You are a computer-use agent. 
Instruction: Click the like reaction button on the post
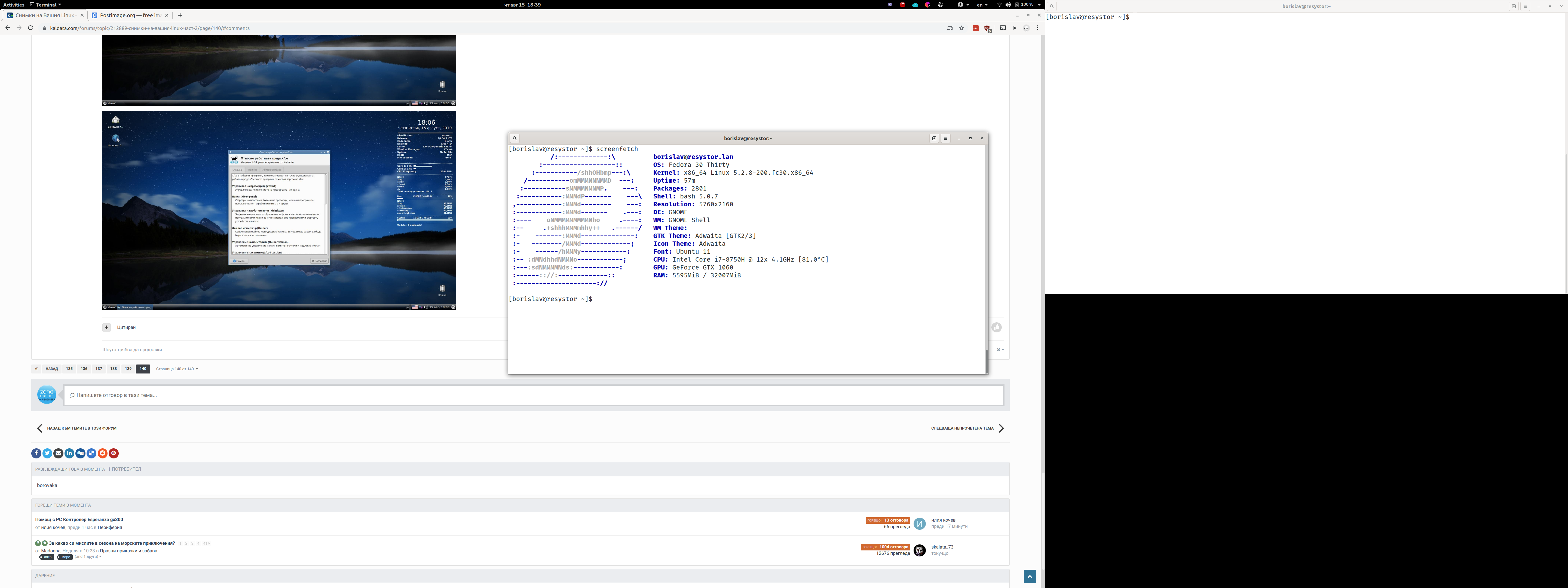coord(996,327)
